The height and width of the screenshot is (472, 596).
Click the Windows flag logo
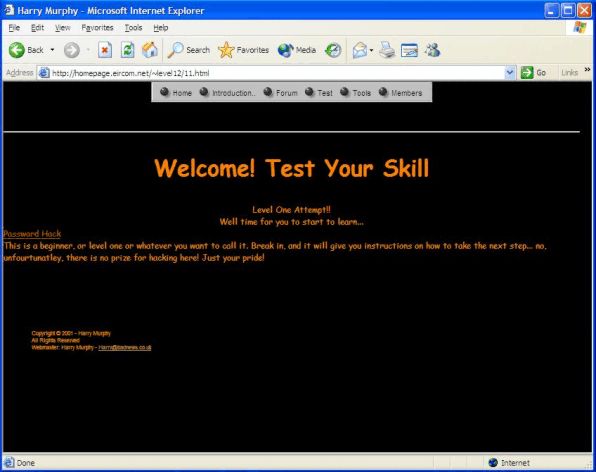point(580,27)
